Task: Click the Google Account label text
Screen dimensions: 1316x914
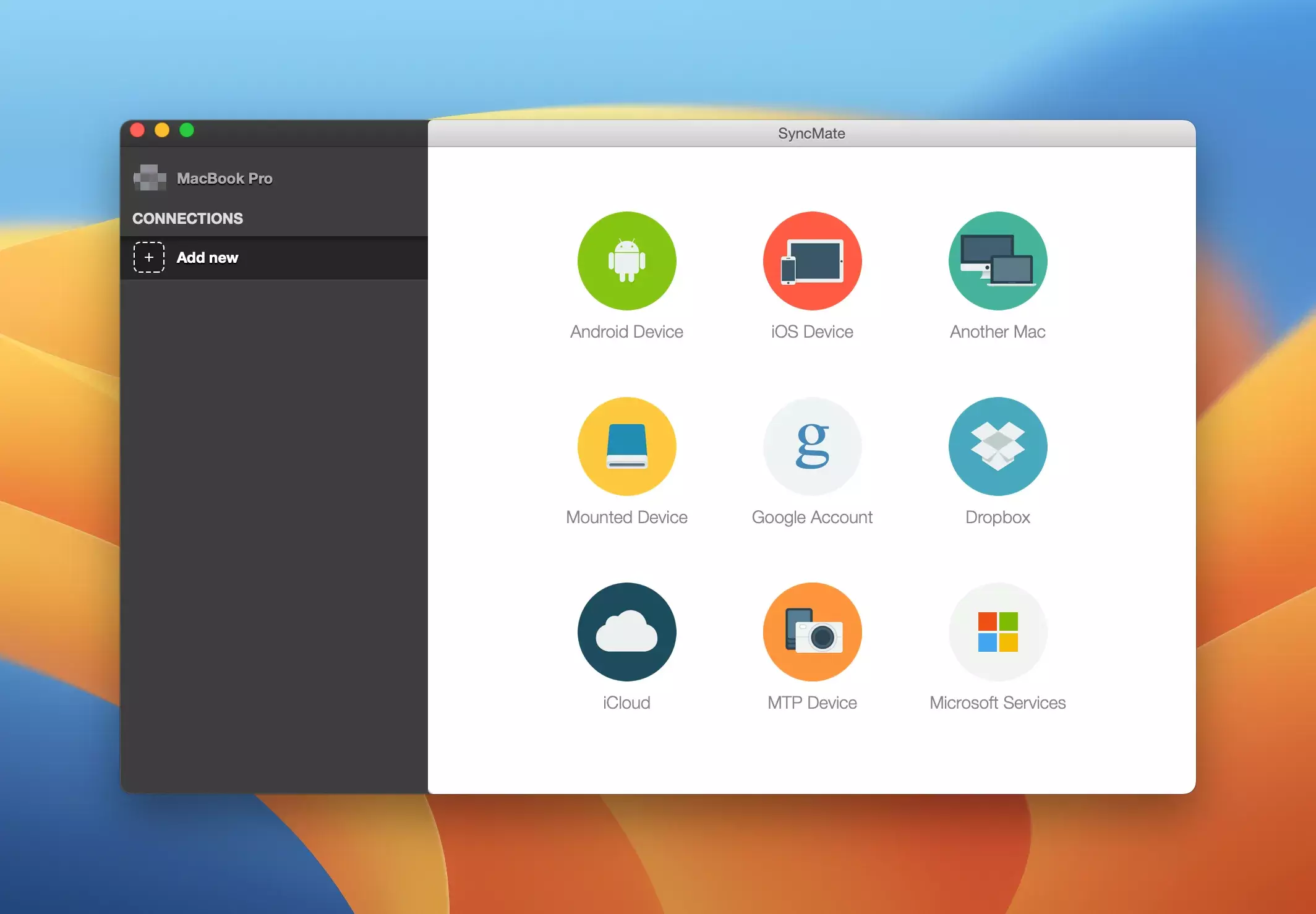Action: coord(812,518)
